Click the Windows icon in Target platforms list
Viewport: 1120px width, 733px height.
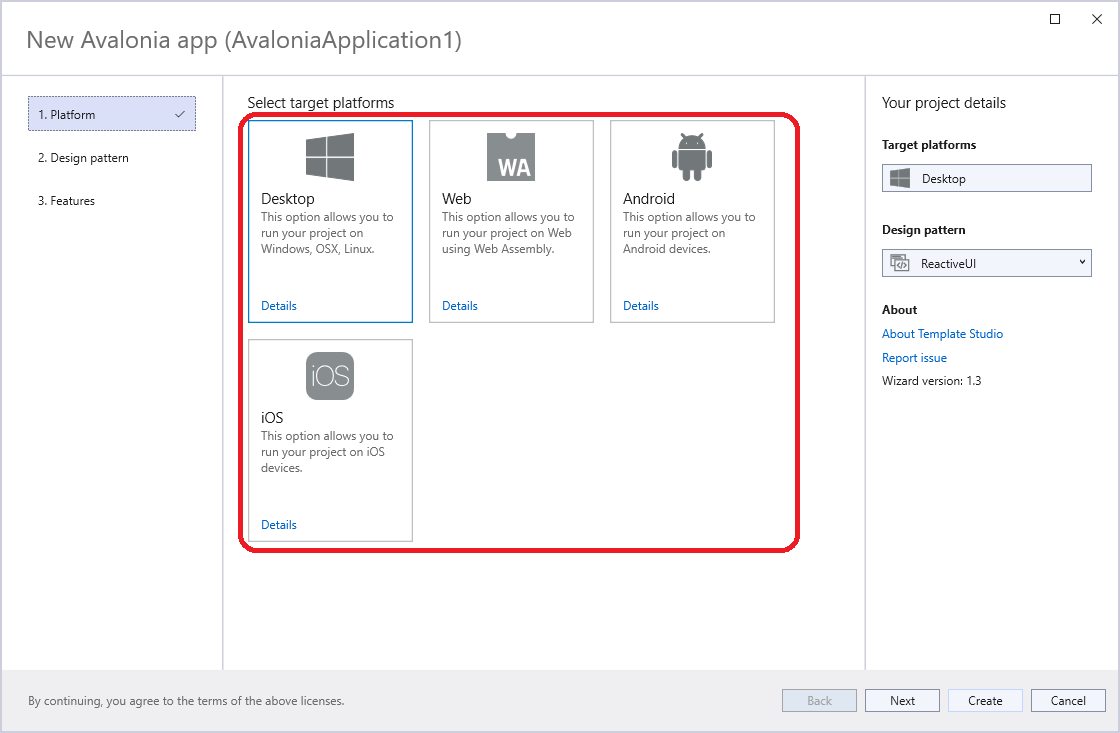tap(899, 178)
